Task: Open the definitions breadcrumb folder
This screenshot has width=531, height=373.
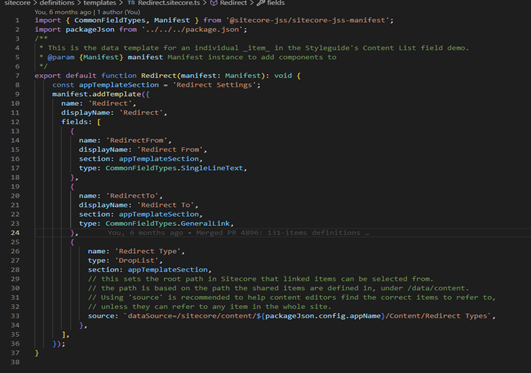Action: pos(57,3)
